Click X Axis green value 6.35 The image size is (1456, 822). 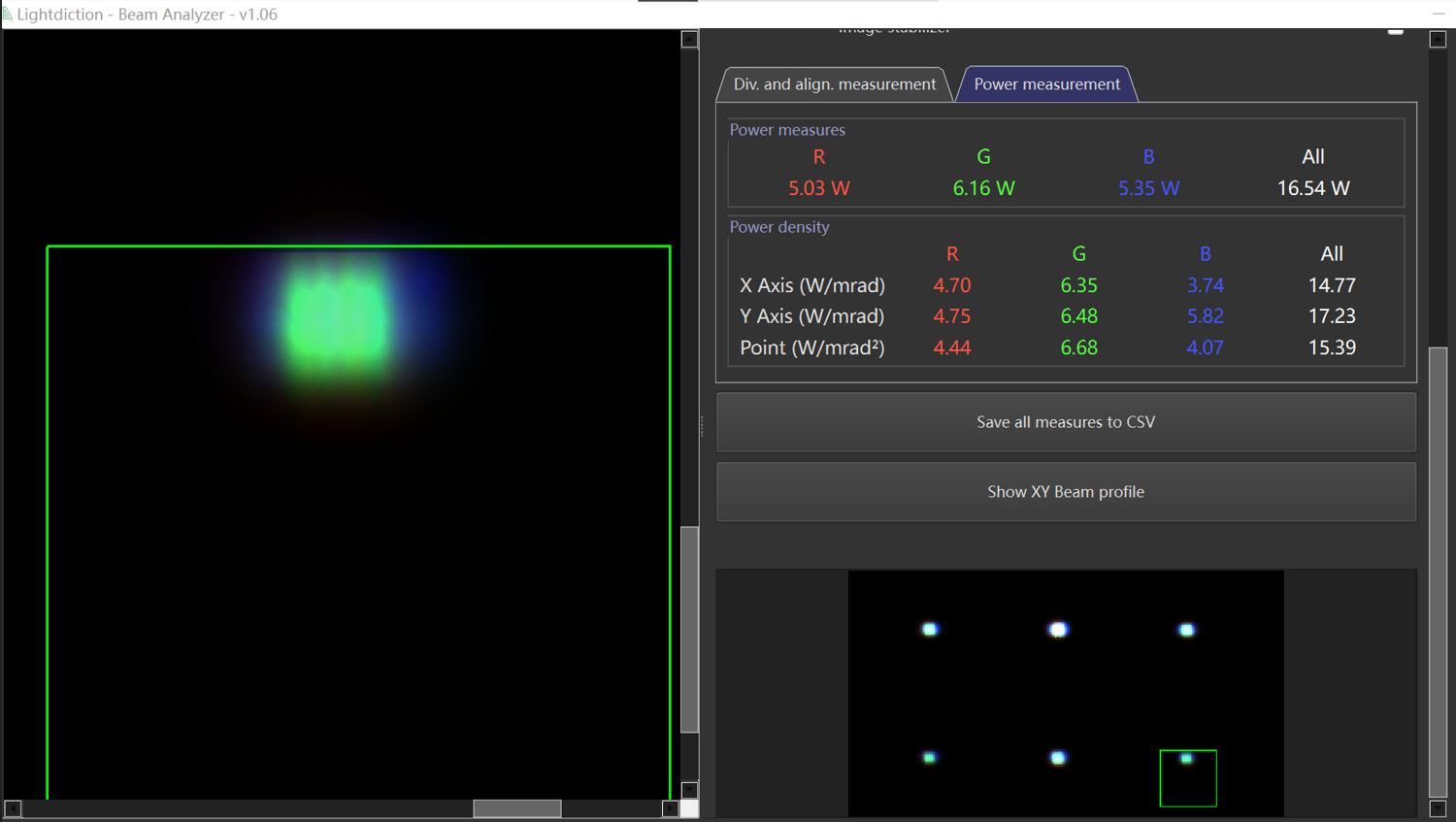click(1079, 285)
